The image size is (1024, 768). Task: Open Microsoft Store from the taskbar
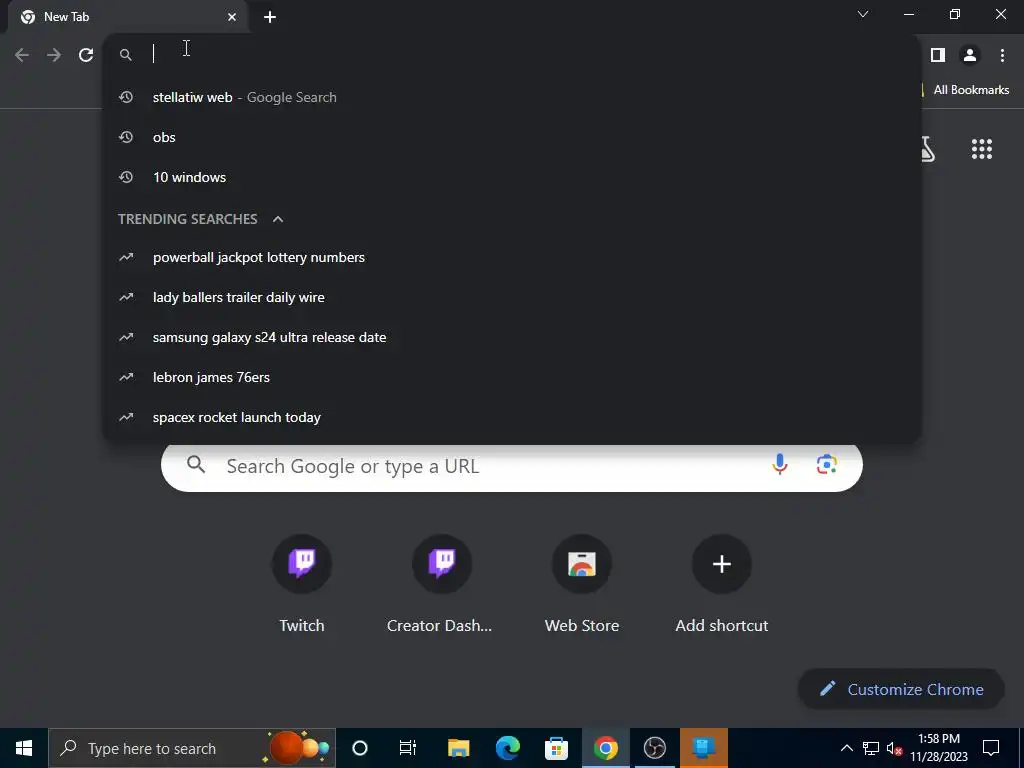tap(556, 748)
